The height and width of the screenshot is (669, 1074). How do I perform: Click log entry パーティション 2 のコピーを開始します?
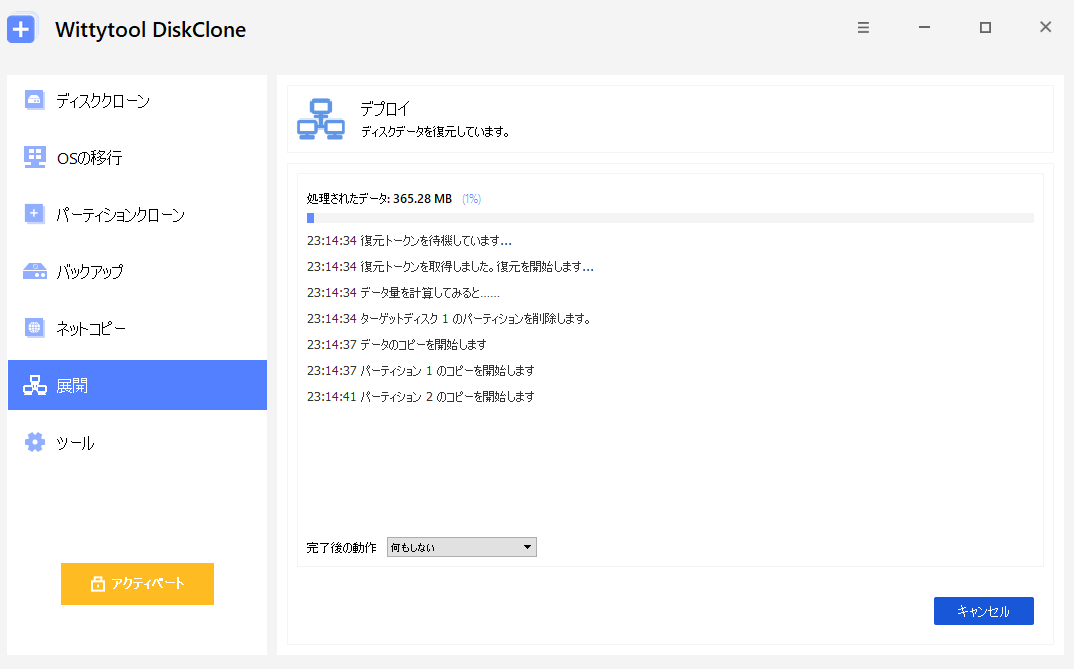coord(421,396)
